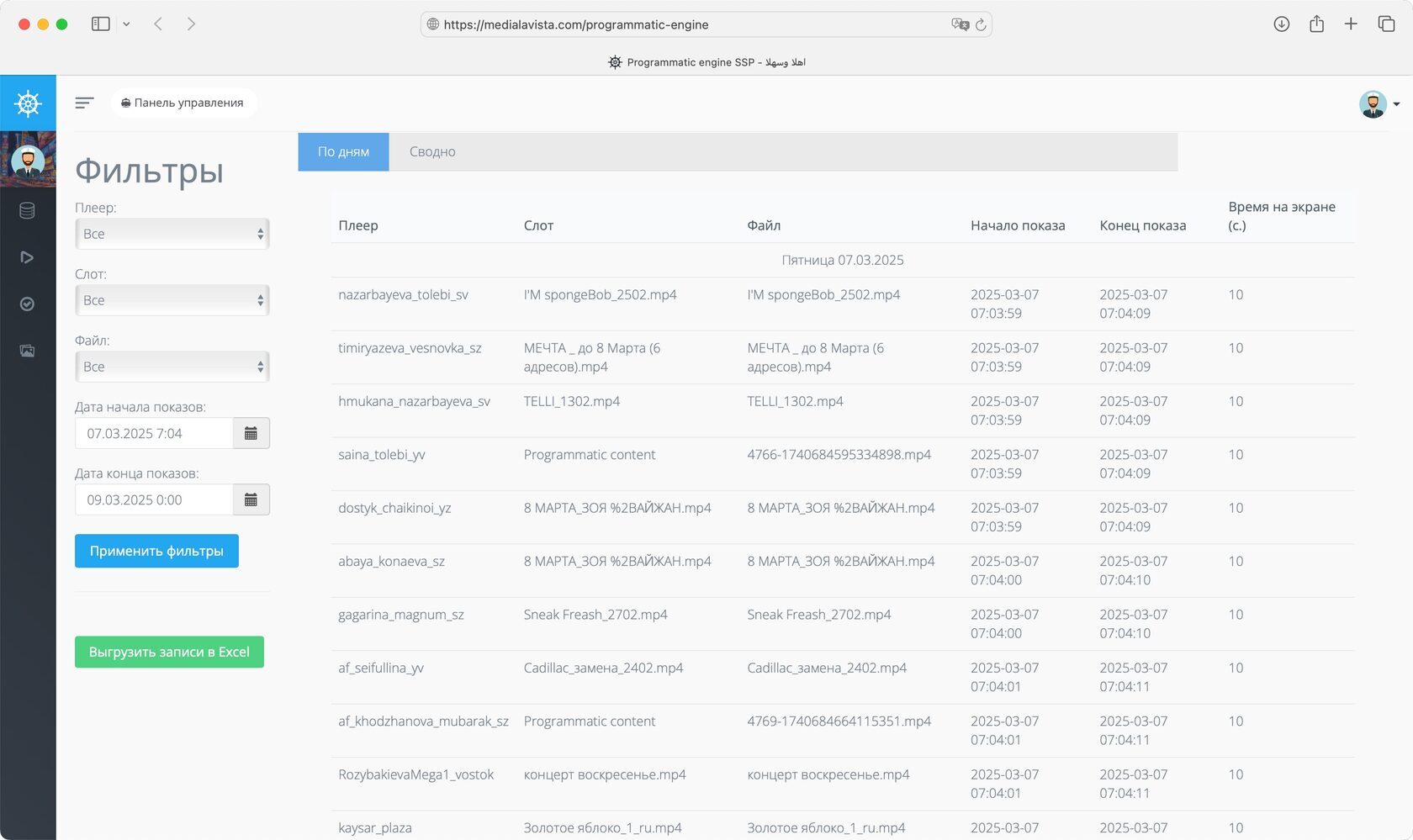Open the media gallery icon in the sidebar
Viewport: 1413px width, 840px height.
point(26,351)
